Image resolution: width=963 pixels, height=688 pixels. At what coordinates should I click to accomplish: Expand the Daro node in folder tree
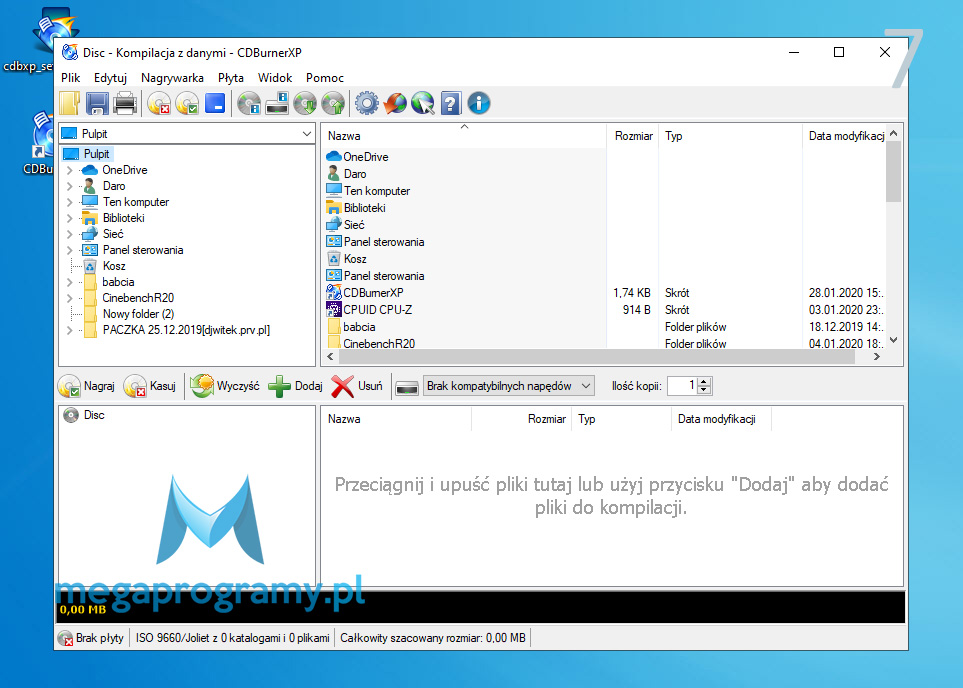tap(69, 186)
